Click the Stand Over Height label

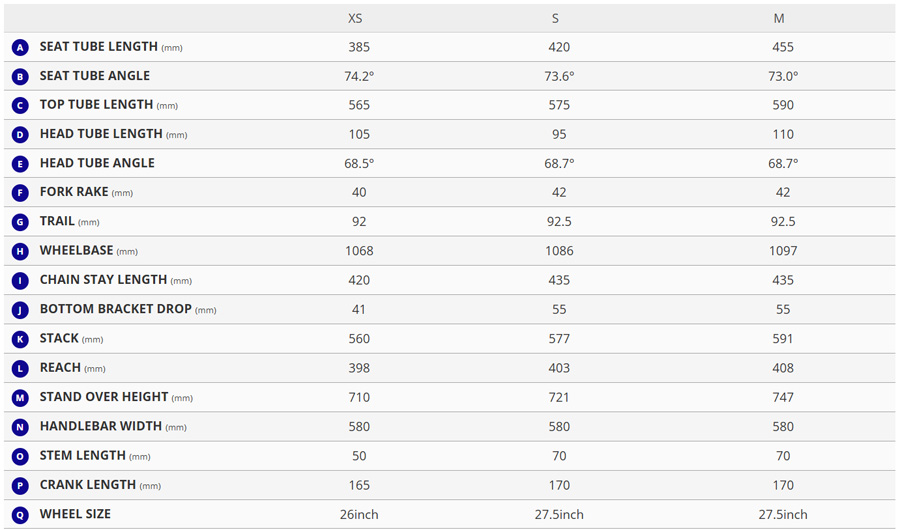[104, 397]
